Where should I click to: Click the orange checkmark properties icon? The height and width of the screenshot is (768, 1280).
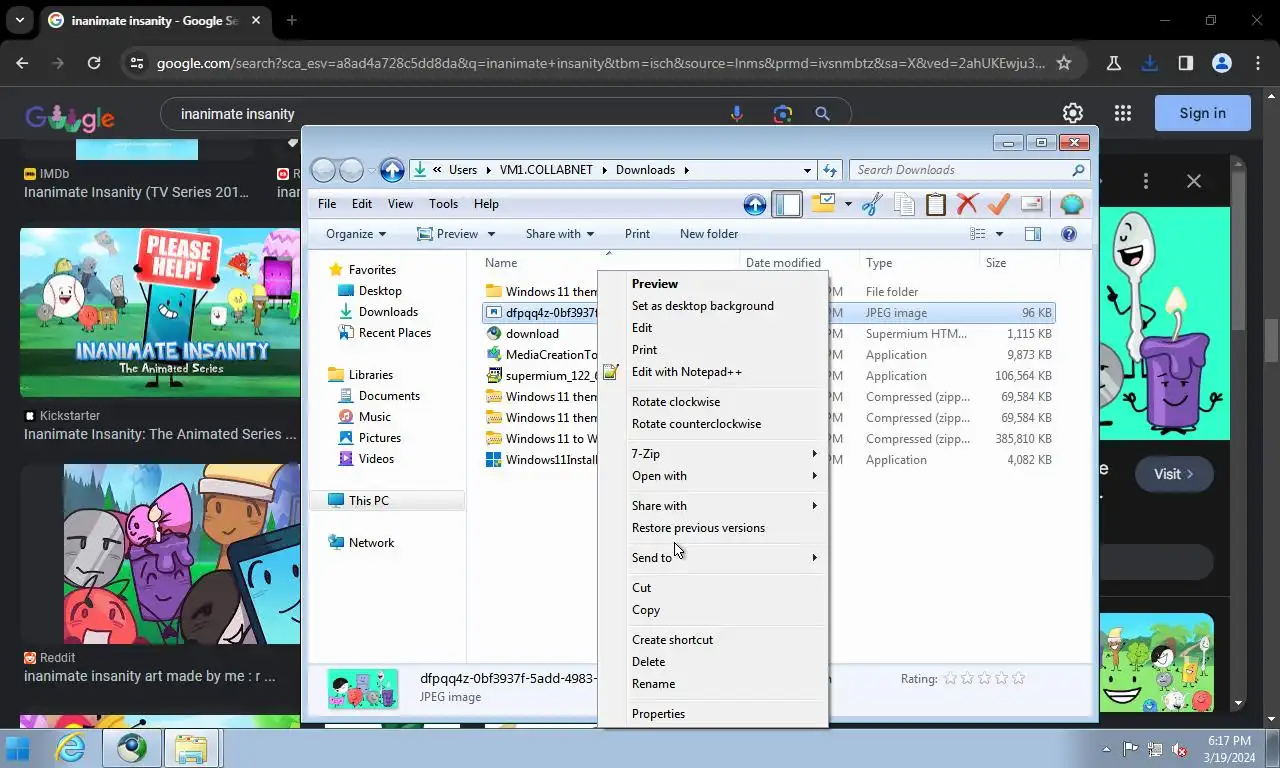[x=999, y=204]
